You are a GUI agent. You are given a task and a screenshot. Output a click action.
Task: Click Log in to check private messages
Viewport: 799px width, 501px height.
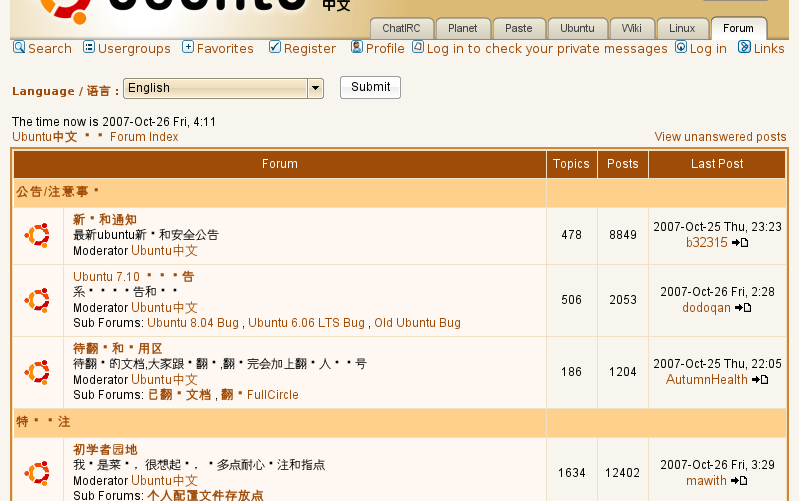click(547, 49)
